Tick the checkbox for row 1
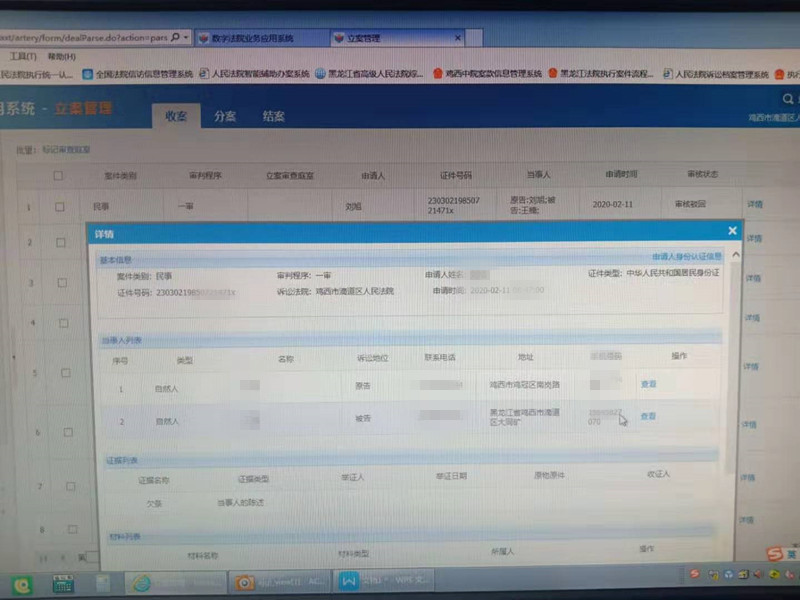This screenshot has height=600, width=800. [x=60, y=207]
